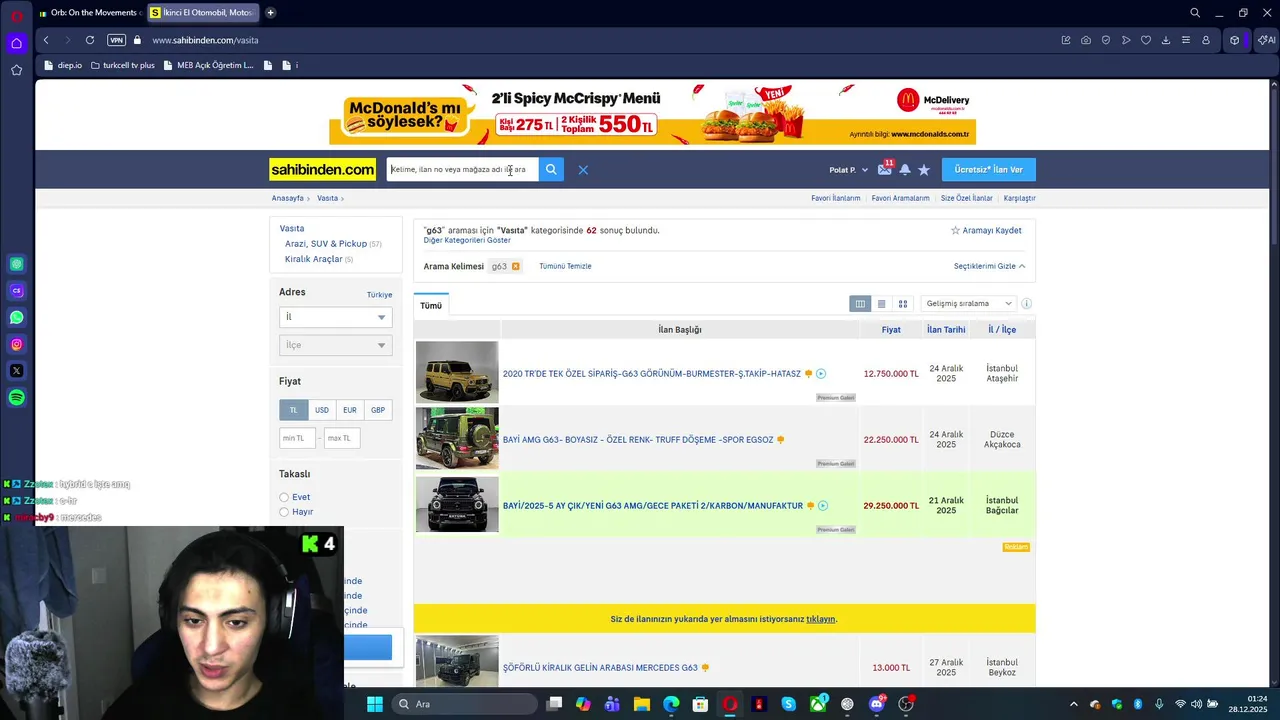Open browser downloads icon
The height and width of the screenshot is (720, 1280).
1166,40
